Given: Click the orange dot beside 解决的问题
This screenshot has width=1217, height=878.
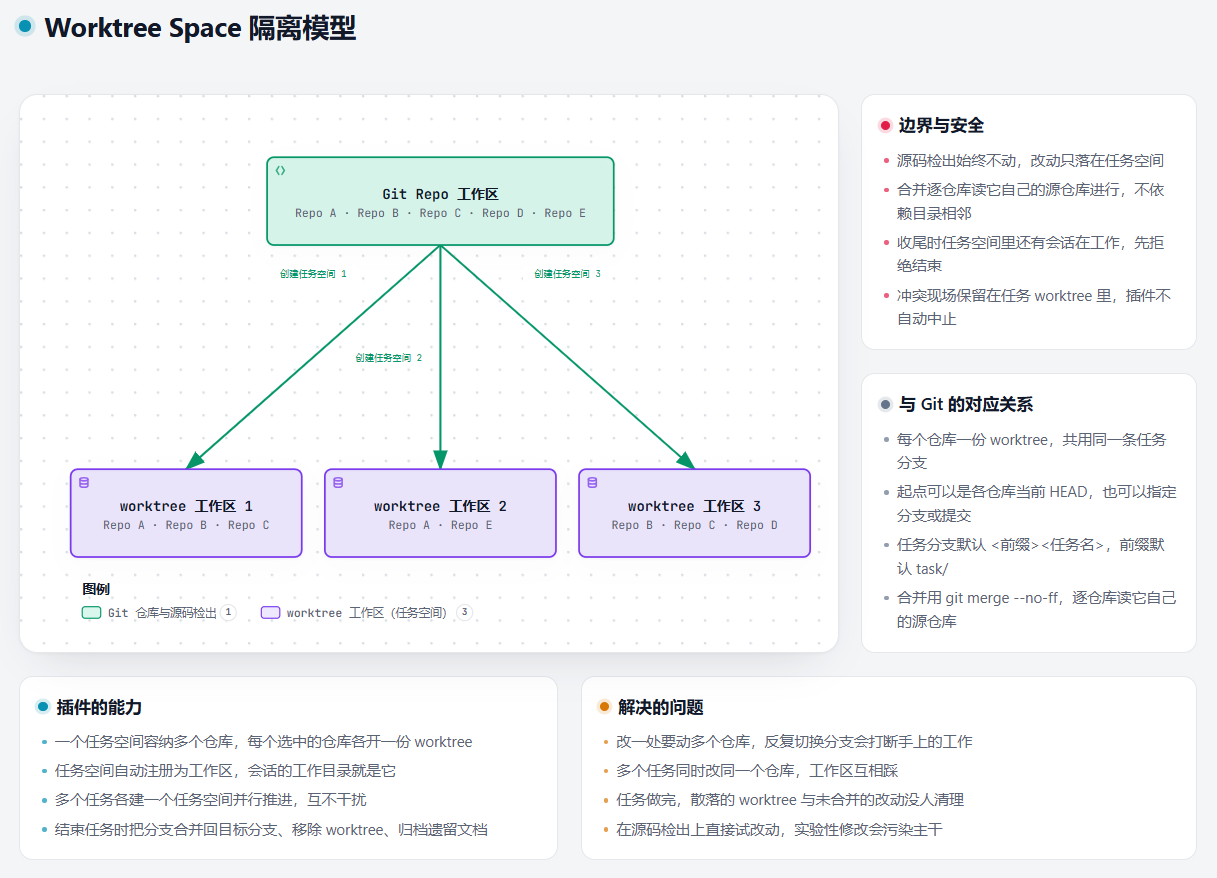Looking at the screenshot, I should pos(604,707).
